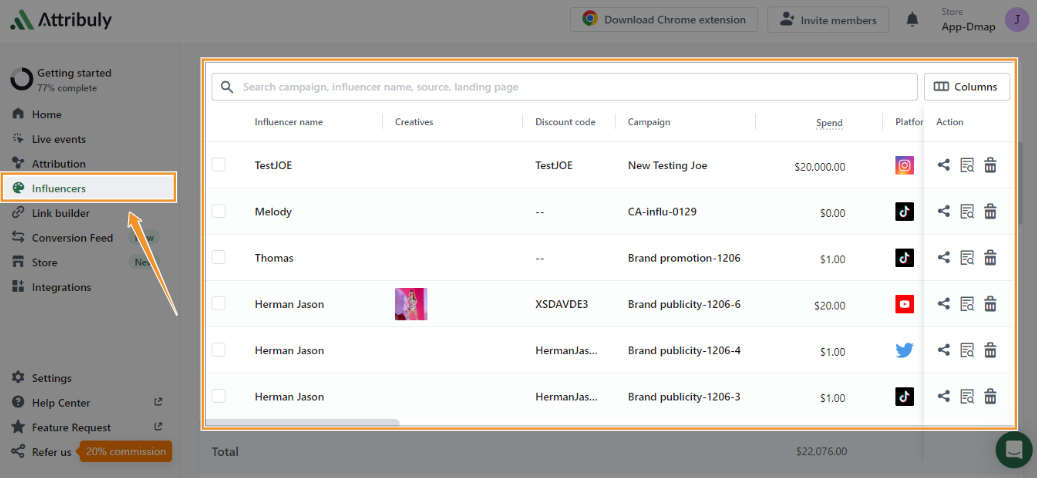This screenshot has width=1037, height=478.
Task: Delete the Melody influencer row
Action: [990, 211]
